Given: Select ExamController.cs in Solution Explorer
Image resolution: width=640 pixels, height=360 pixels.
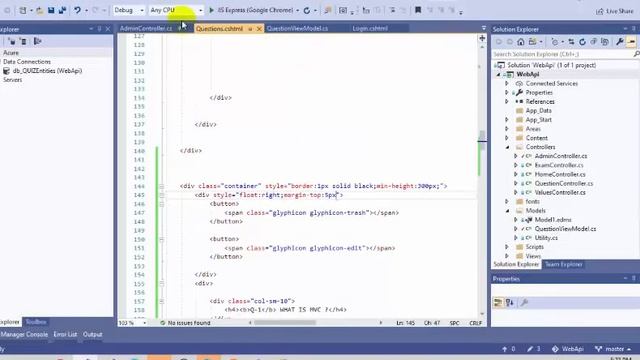Looking at the screenshot, I should (559, 165).
